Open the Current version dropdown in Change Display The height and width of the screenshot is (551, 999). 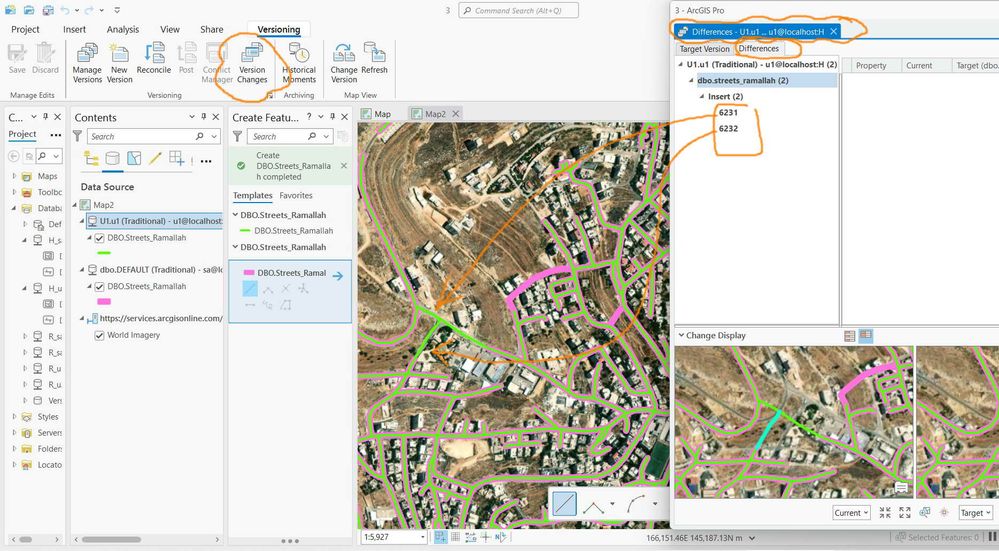point(852,513)
